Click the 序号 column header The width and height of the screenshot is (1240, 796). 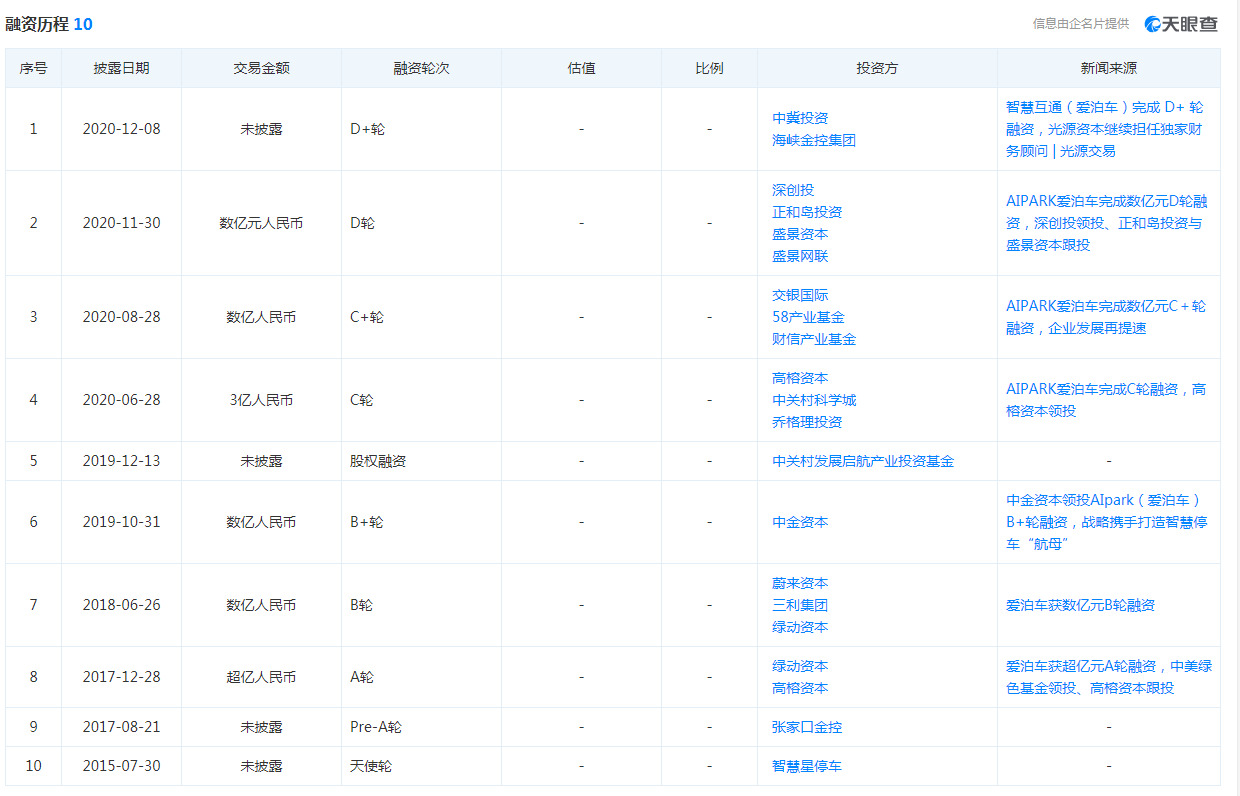pyautogui.click(x=33, y=68)
